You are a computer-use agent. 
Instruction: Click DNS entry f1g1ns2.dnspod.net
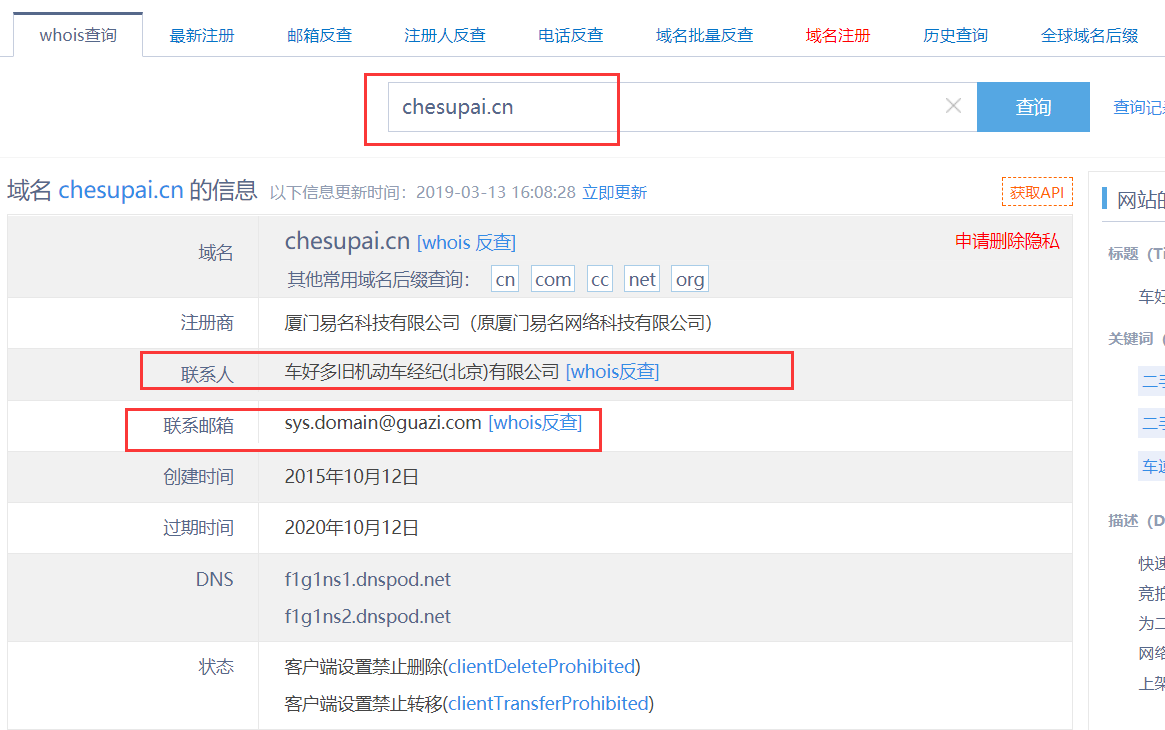[x=368, y=616]
